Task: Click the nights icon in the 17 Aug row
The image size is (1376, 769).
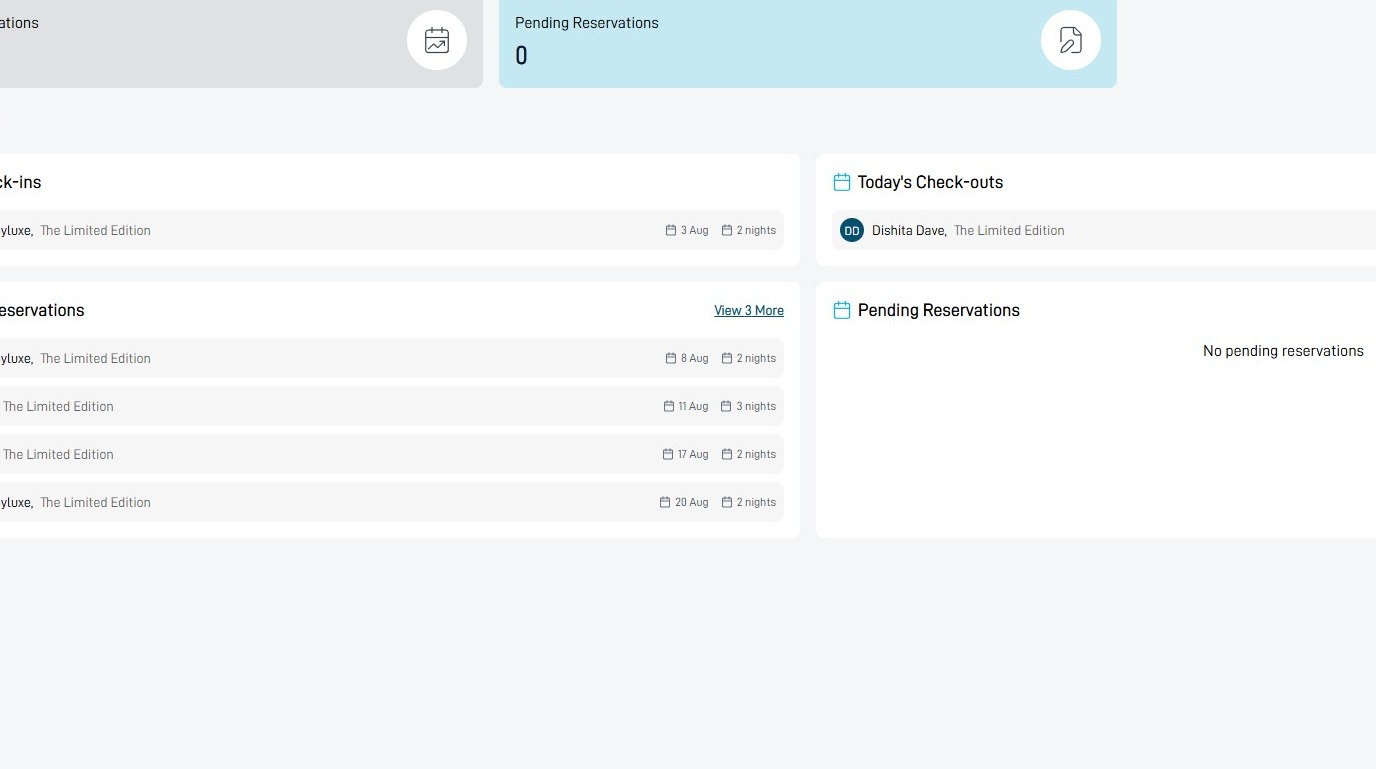Action: pos(727,454)
